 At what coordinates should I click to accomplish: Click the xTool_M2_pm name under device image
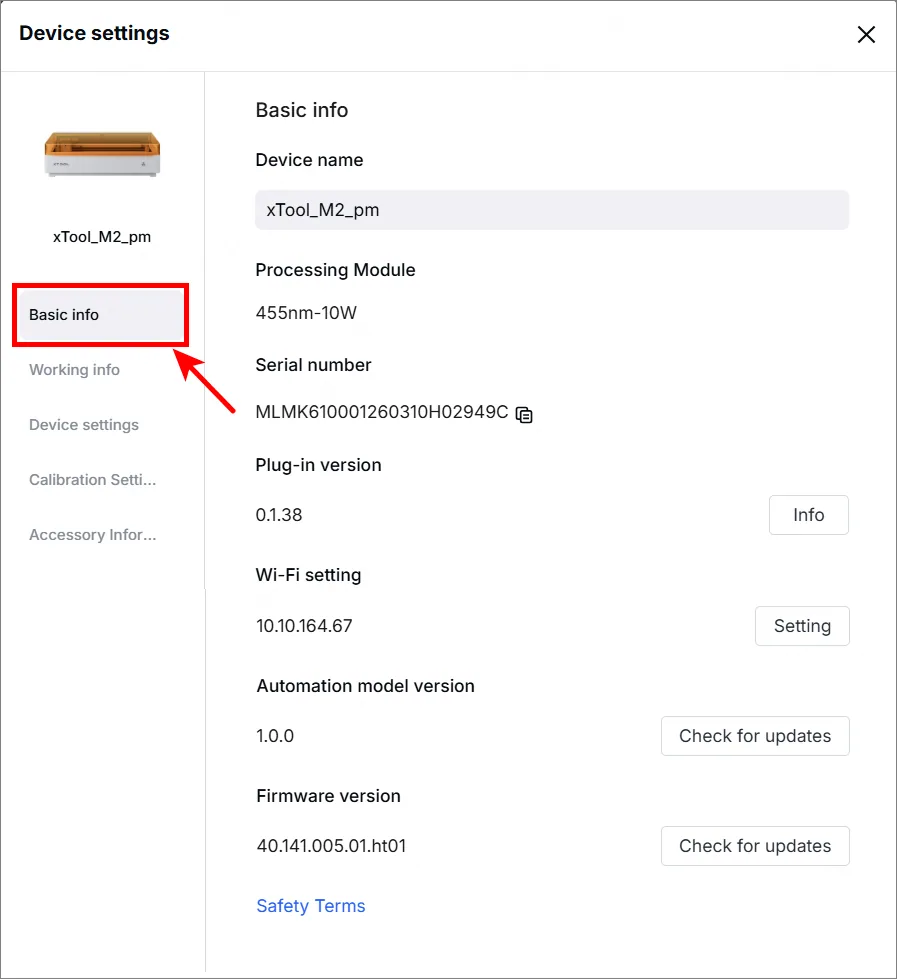click(x=102, y=237)
